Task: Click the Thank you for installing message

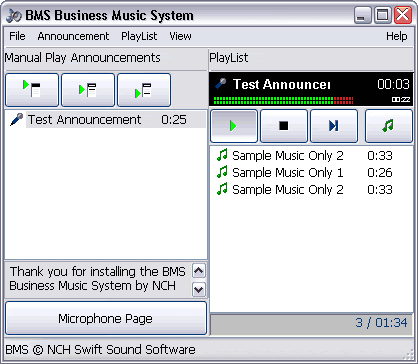Action: point(97,279)
